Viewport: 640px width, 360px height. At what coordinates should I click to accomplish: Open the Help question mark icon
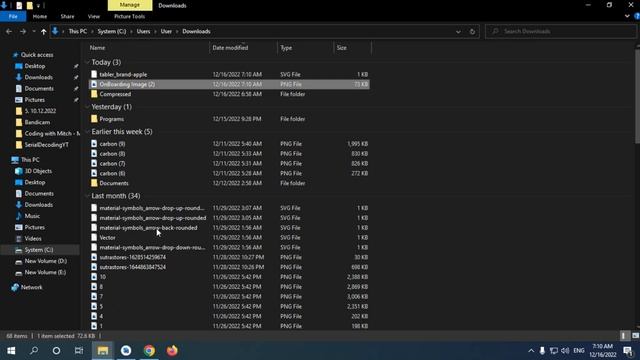tap(637, 16)
